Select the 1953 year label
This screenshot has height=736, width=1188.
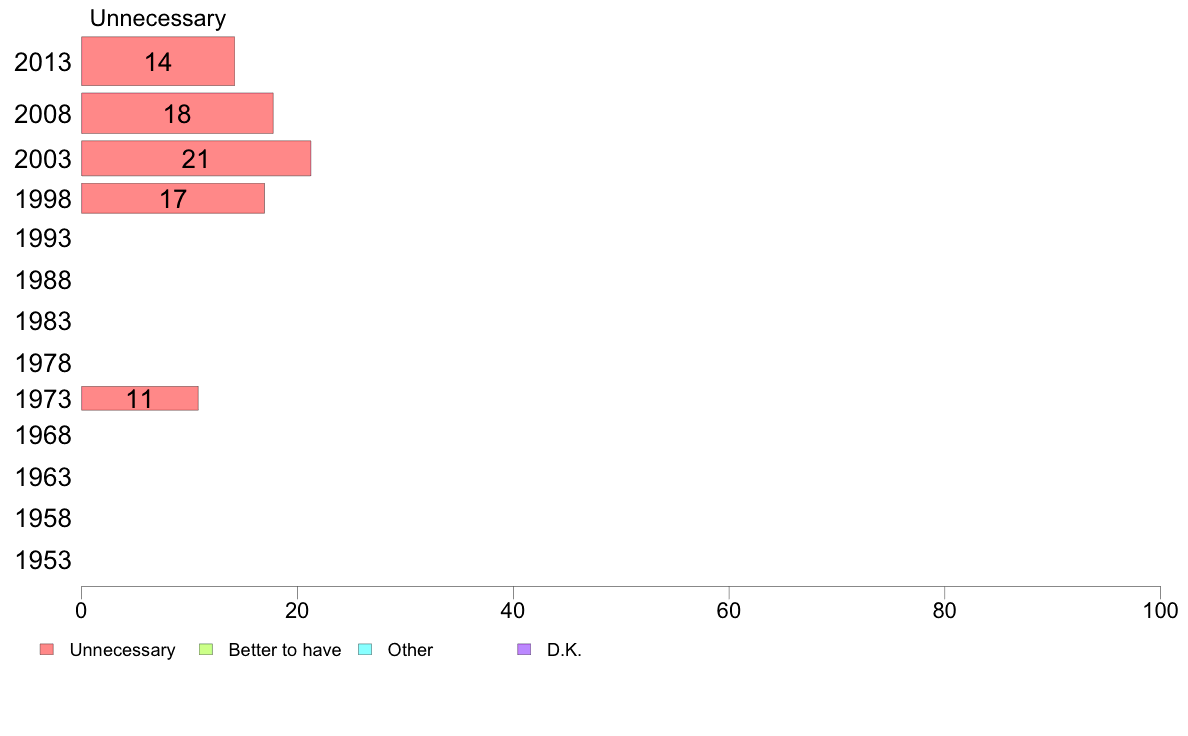pyautogui.click(x=43, y=560)
